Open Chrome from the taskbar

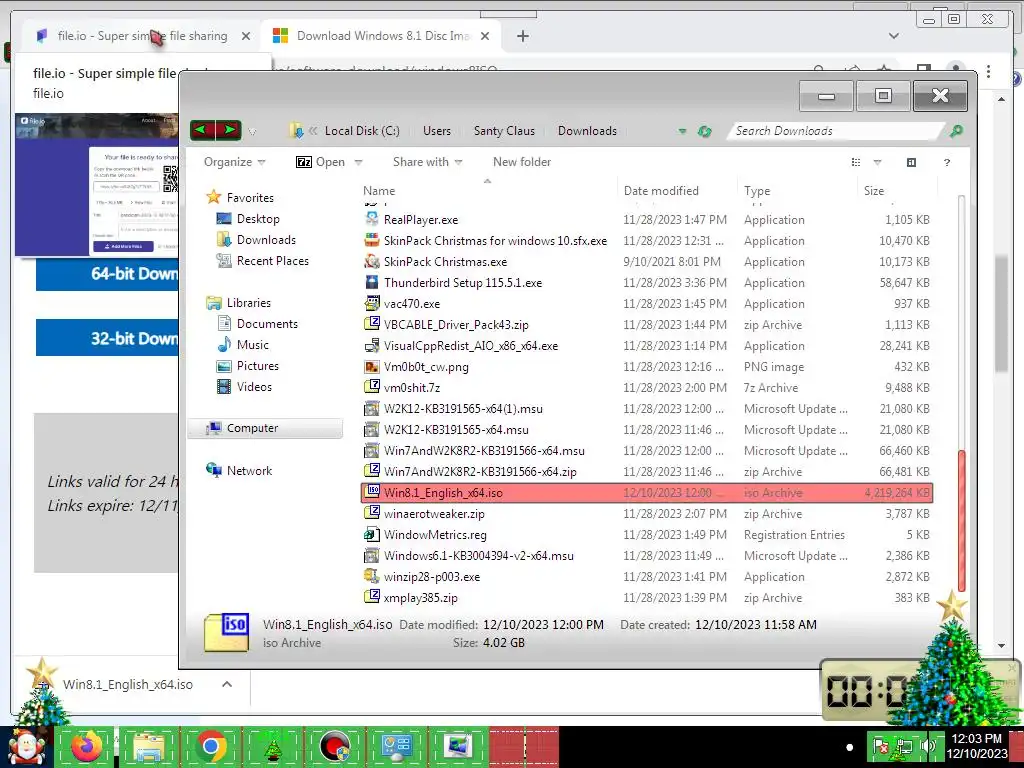click(210, 746)
